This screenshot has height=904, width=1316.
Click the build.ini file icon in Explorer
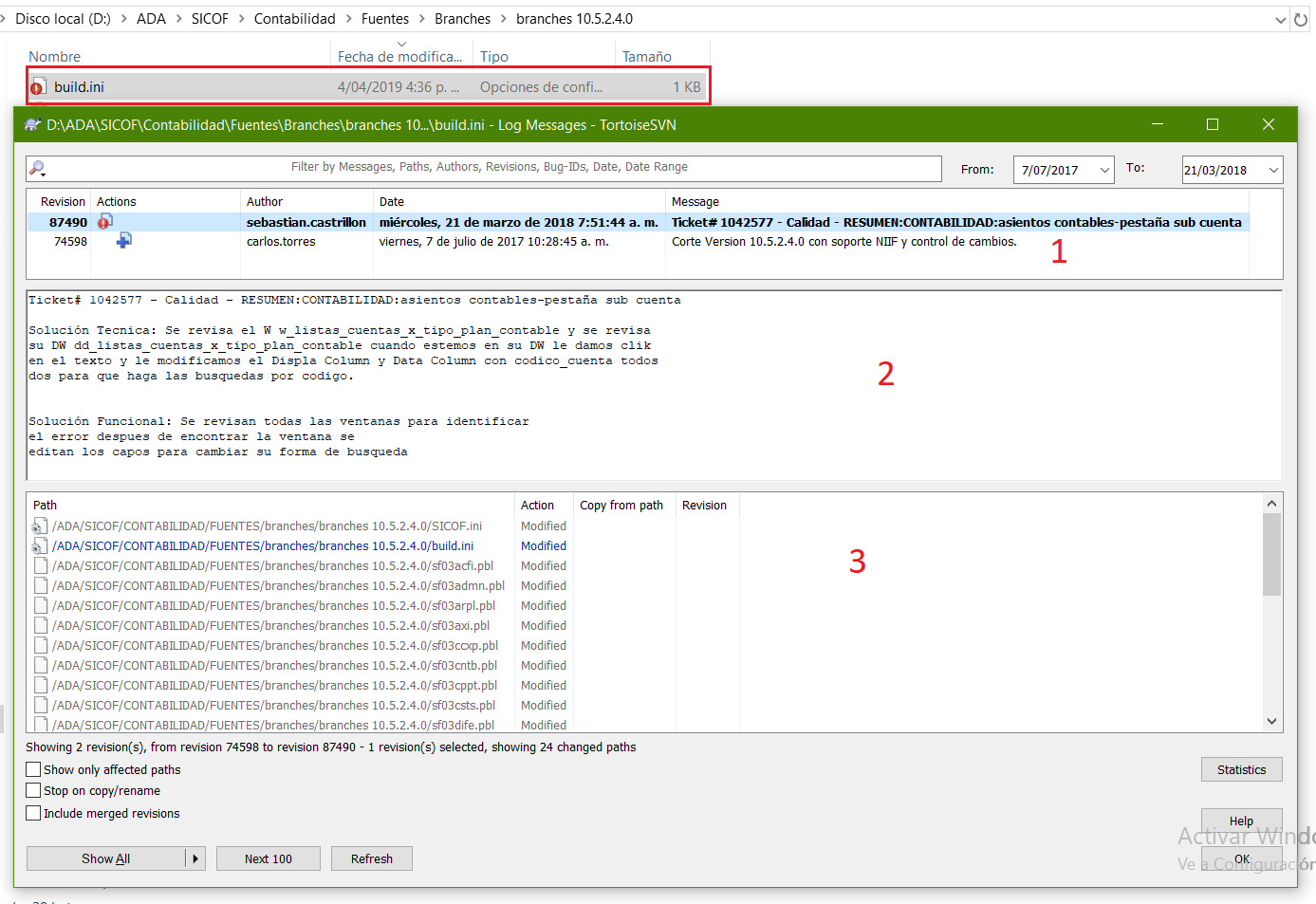pyautogui.click(x=38, y=87)
